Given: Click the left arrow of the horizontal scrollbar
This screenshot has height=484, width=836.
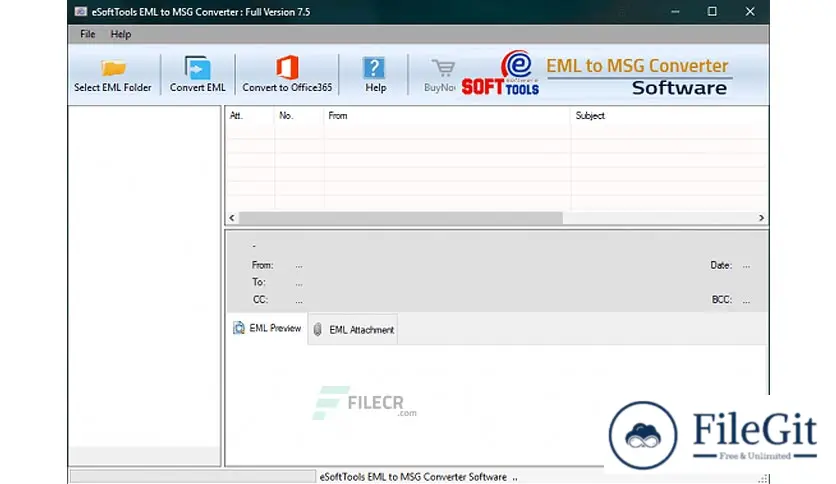Looking at the screenshot, I should tap(232, 218).
